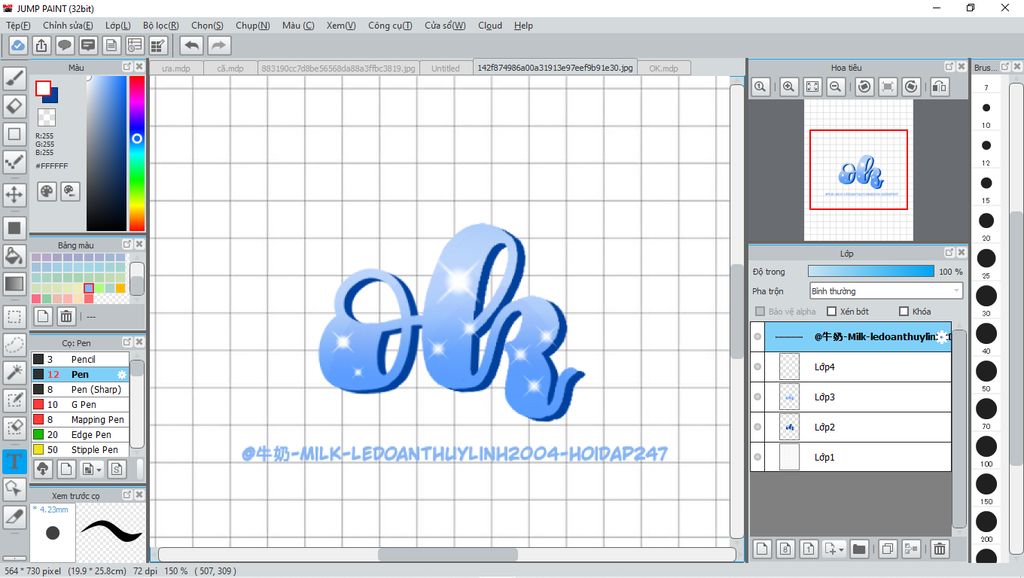Screen dimensions: 1024x578
Task: Click the foreground white color swatch
Action: (43, 88)
